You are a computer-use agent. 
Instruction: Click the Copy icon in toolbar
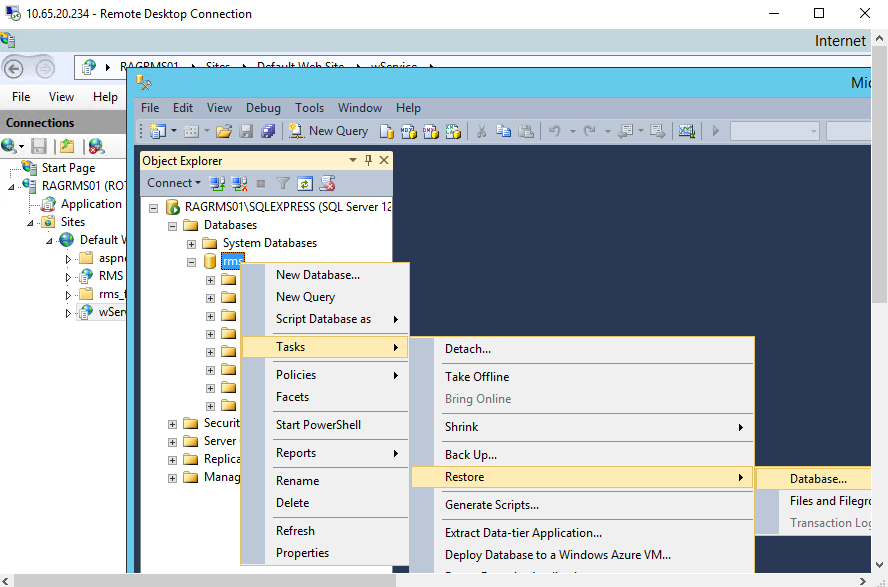coord(503,131)
